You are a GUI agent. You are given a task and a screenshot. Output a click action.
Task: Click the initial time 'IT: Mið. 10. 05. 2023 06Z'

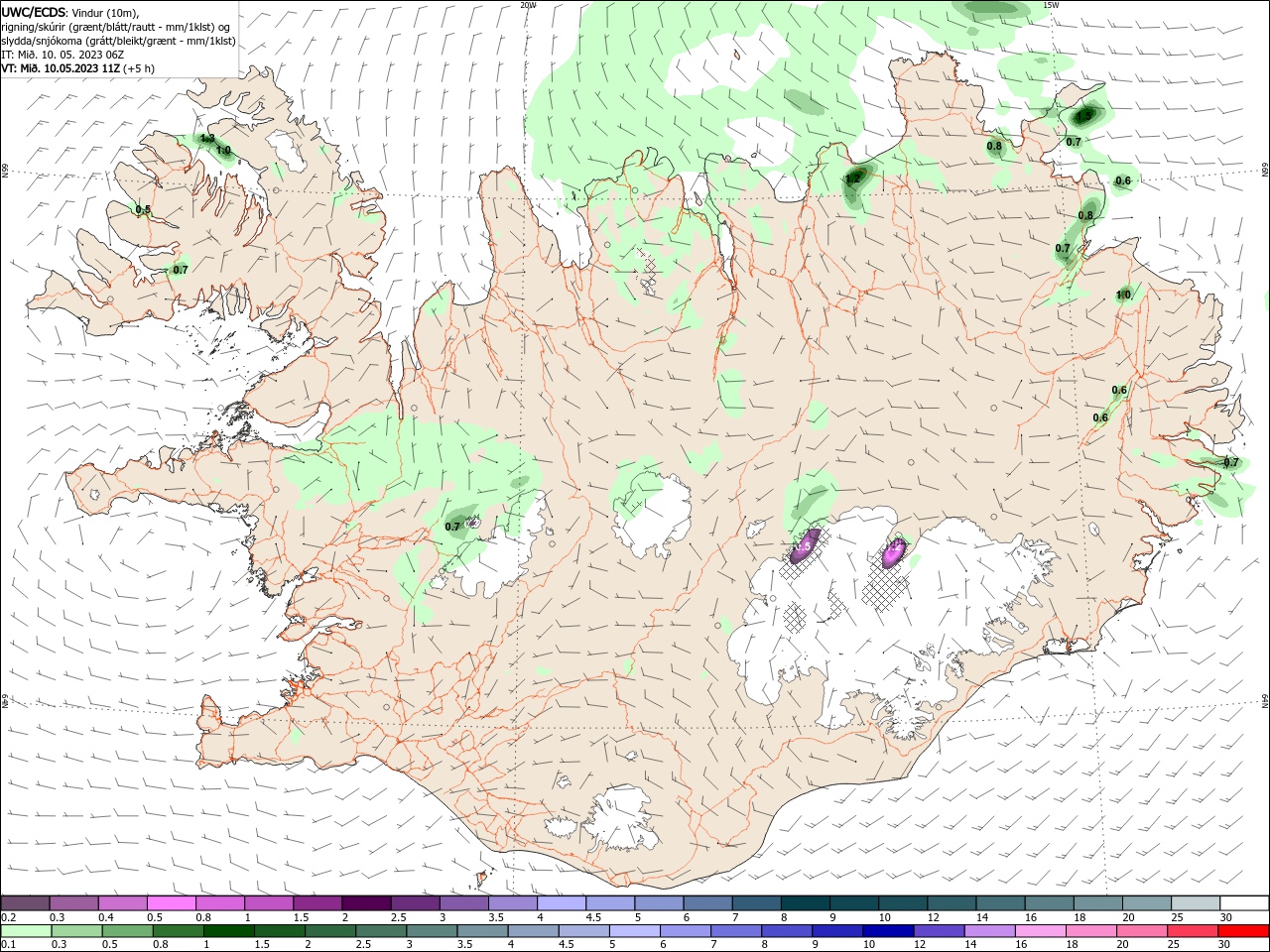pos(63,55)
